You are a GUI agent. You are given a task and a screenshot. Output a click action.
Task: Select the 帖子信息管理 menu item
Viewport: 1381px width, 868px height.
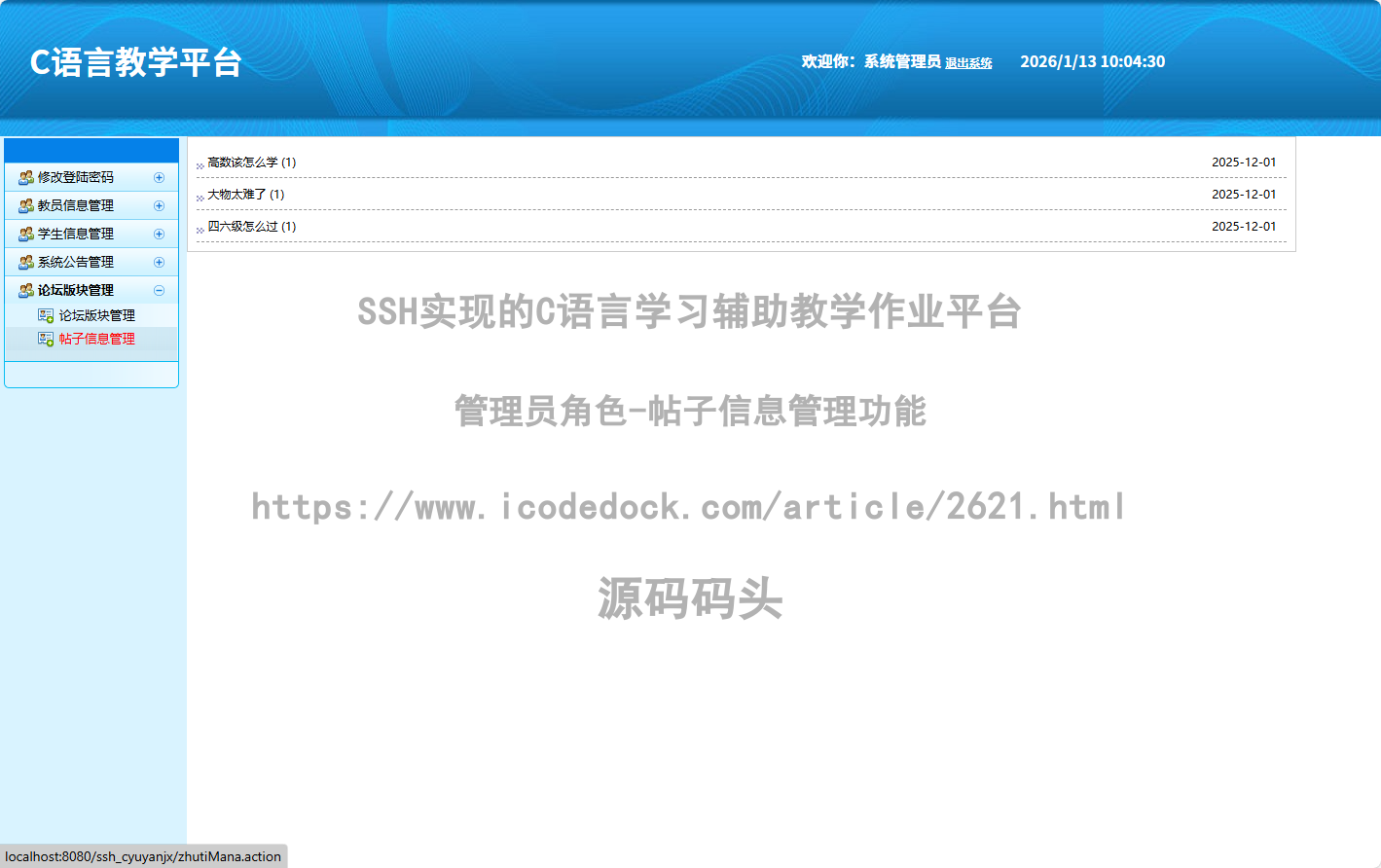click(97, 340)
